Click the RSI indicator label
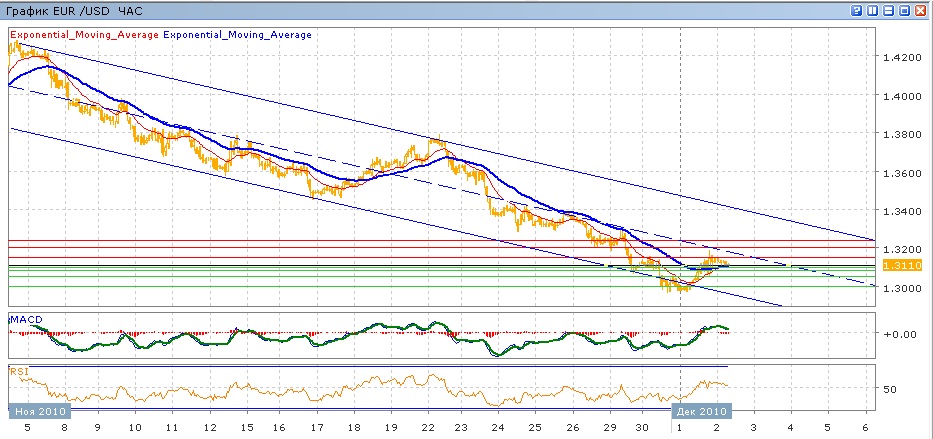The width and height of the screenshot is (933, 439). tap(18, 372)
